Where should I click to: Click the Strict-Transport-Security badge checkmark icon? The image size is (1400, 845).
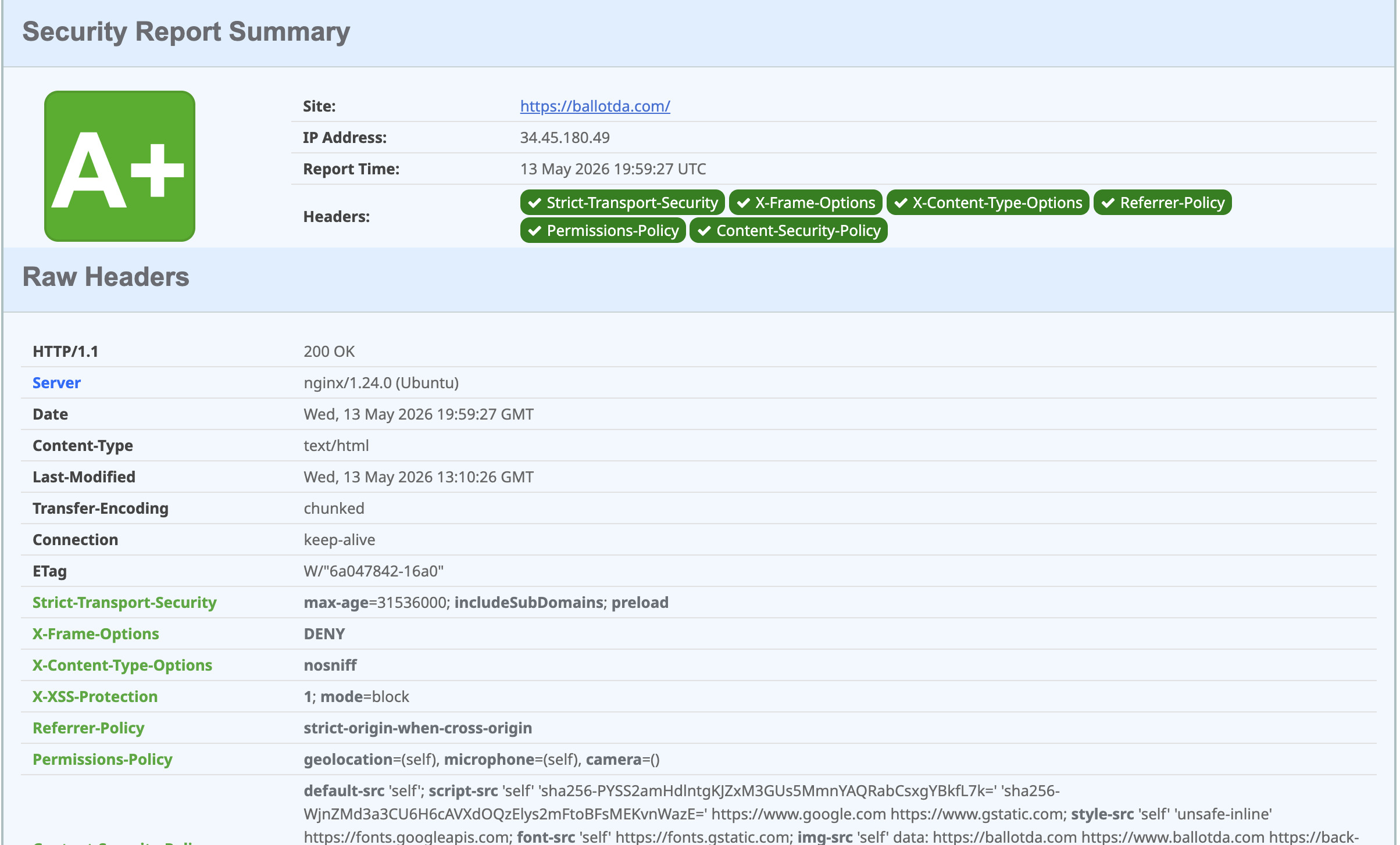click(x=535, y=203)
